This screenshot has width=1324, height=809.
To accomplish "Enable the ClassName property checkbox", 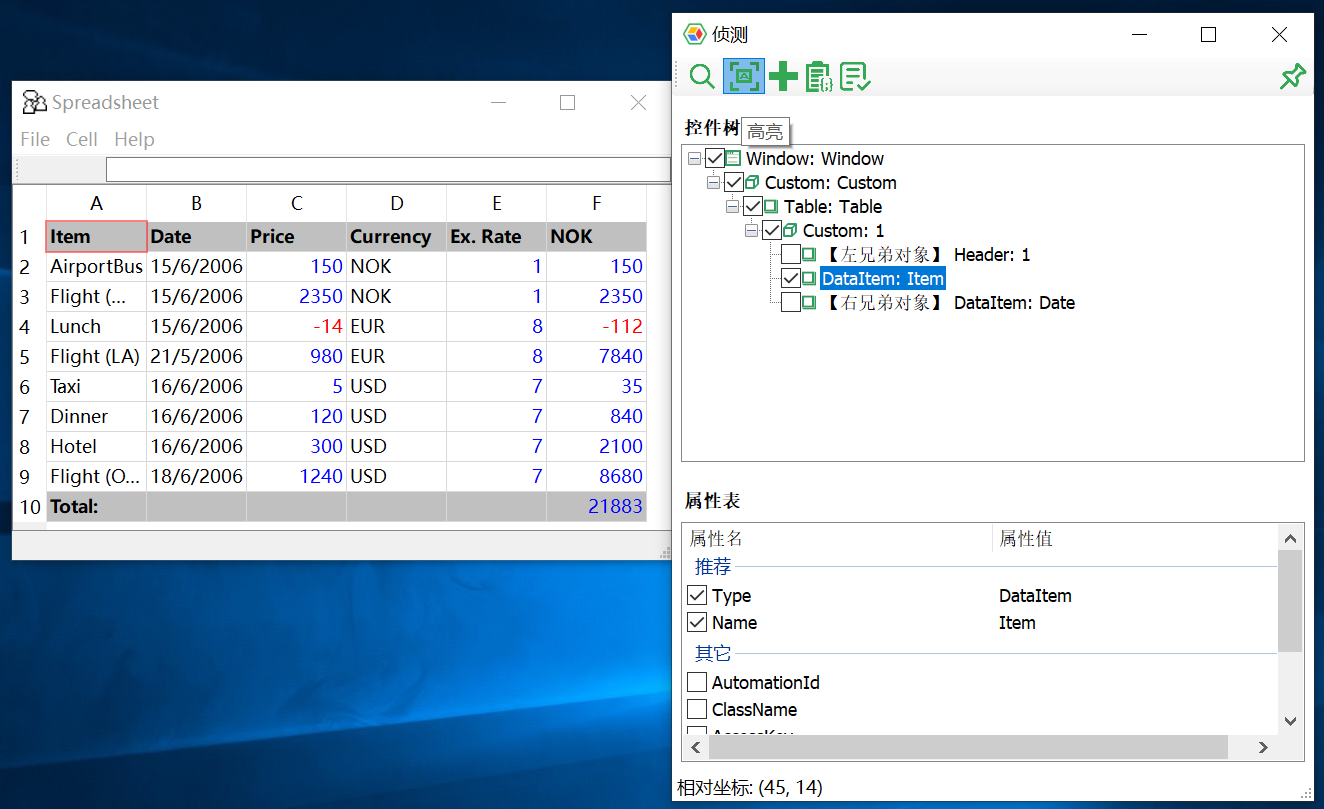I will pos(697,710).
